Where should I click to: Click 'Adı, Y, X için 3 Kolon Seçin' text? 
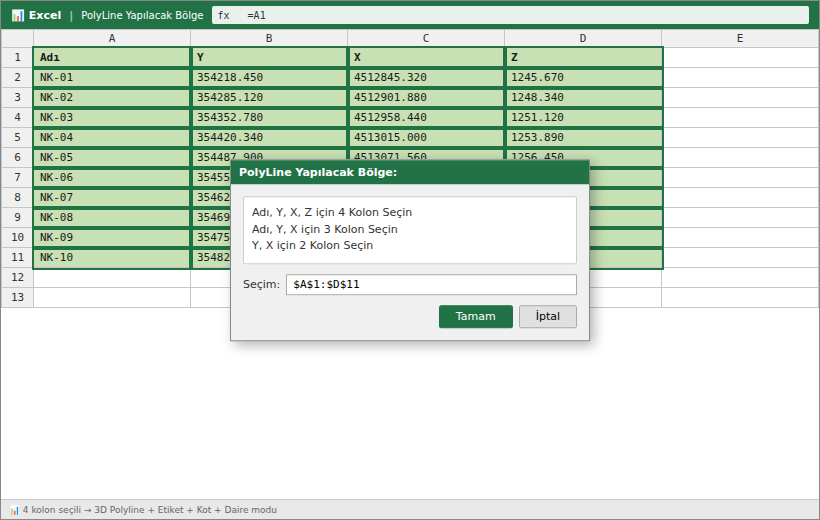324,229
